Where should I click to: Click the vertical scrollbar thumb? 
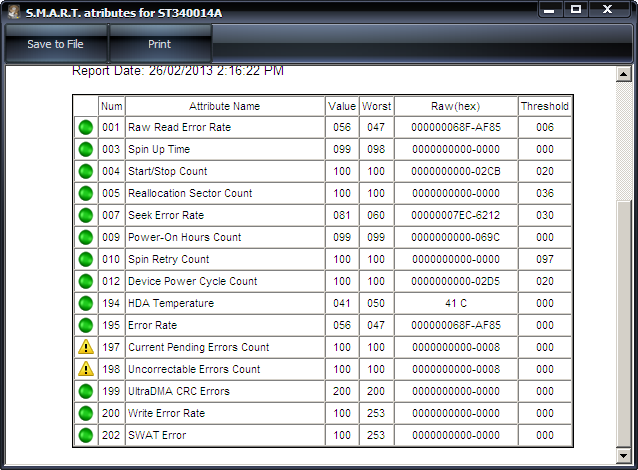(x=623, y=324)
